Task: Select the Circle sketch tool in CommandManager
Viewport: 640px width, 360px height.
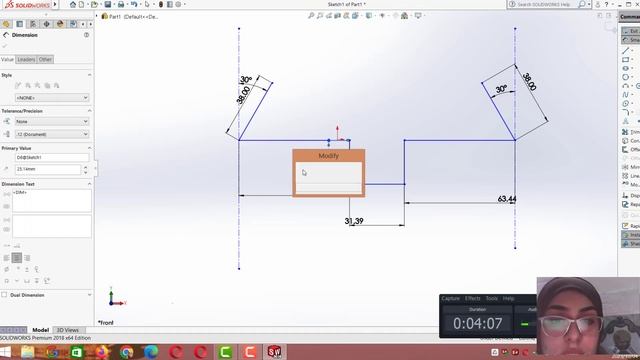Action: (x=626, y=77)
